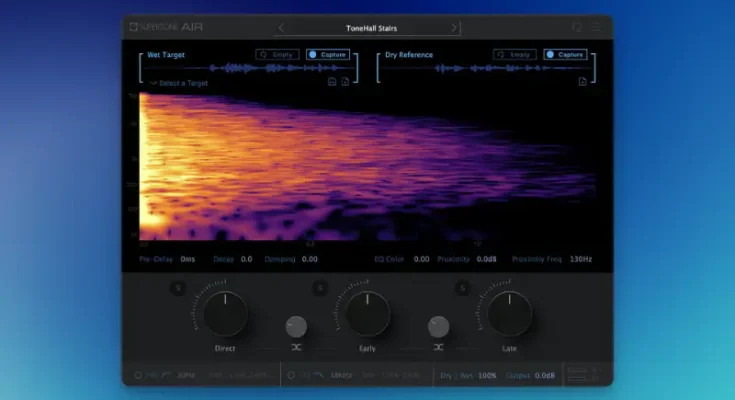This screenshot has height=400, width=735.
Task: Click the Proximity Freq 130Hz value
Action: pyautogui.click(x=581, y=259)
